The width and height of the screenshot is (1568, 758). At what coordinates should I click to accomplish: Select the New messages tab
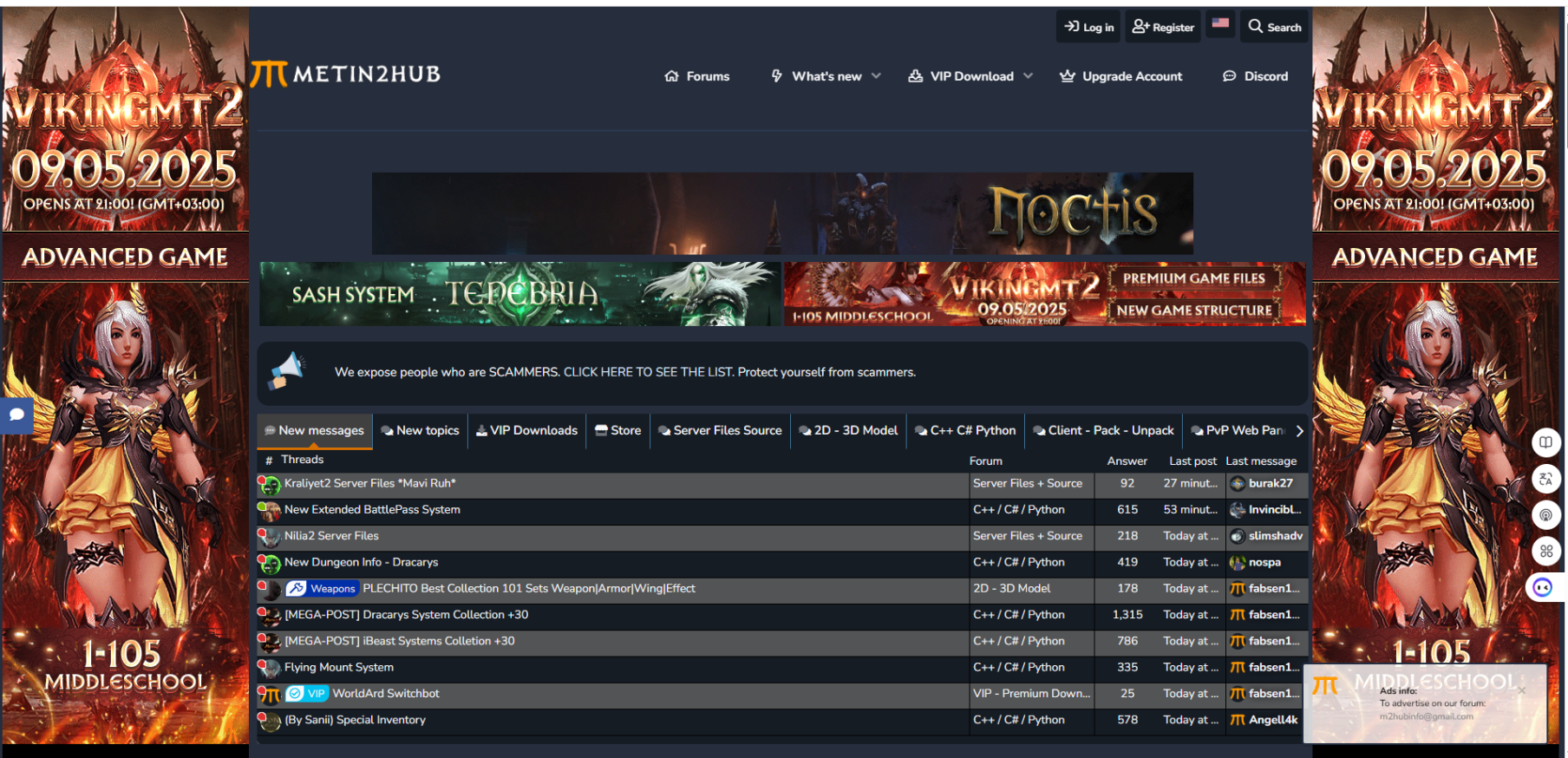tap(315, 430)
